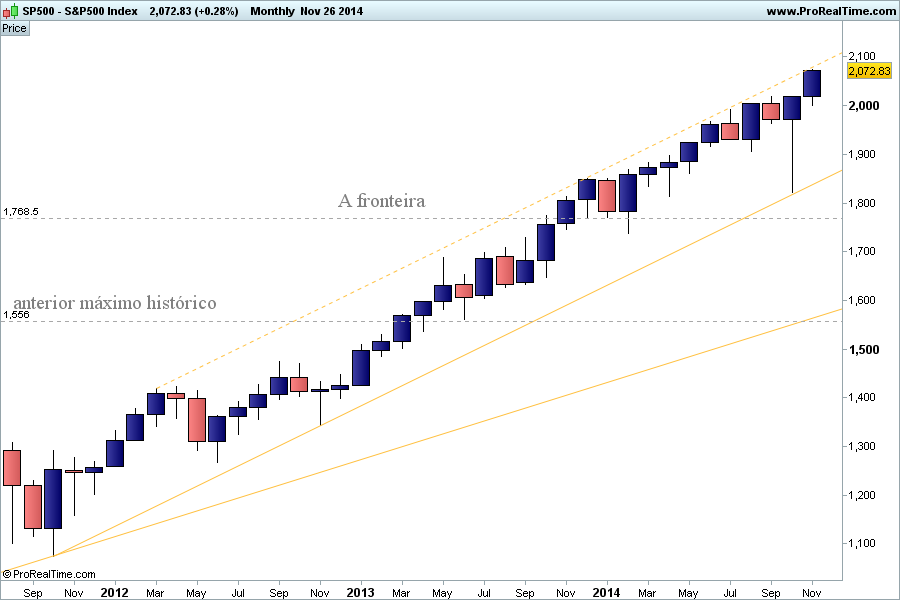
Task: Click the 1,800 price axis label
Action: [x=862, y=203]
